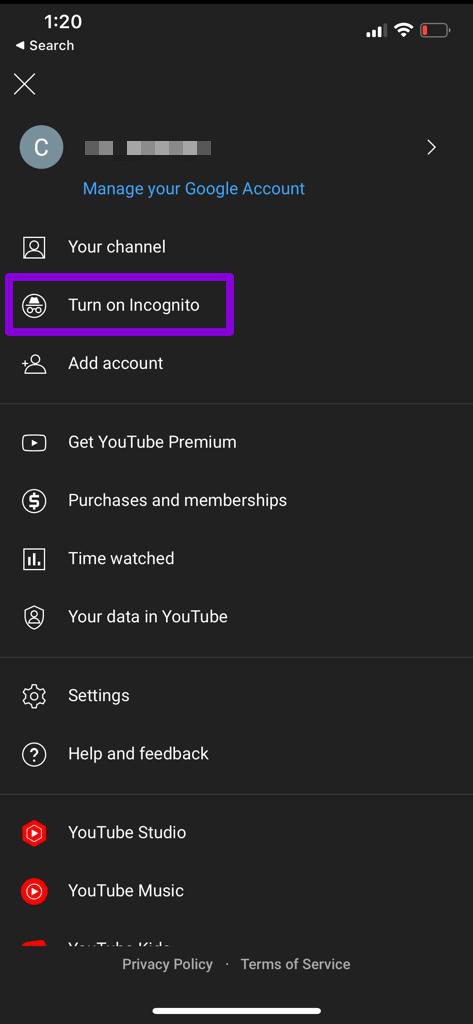473x1024 pixels.
Task: Tap the C profile avatar
Action: [42, 148]
